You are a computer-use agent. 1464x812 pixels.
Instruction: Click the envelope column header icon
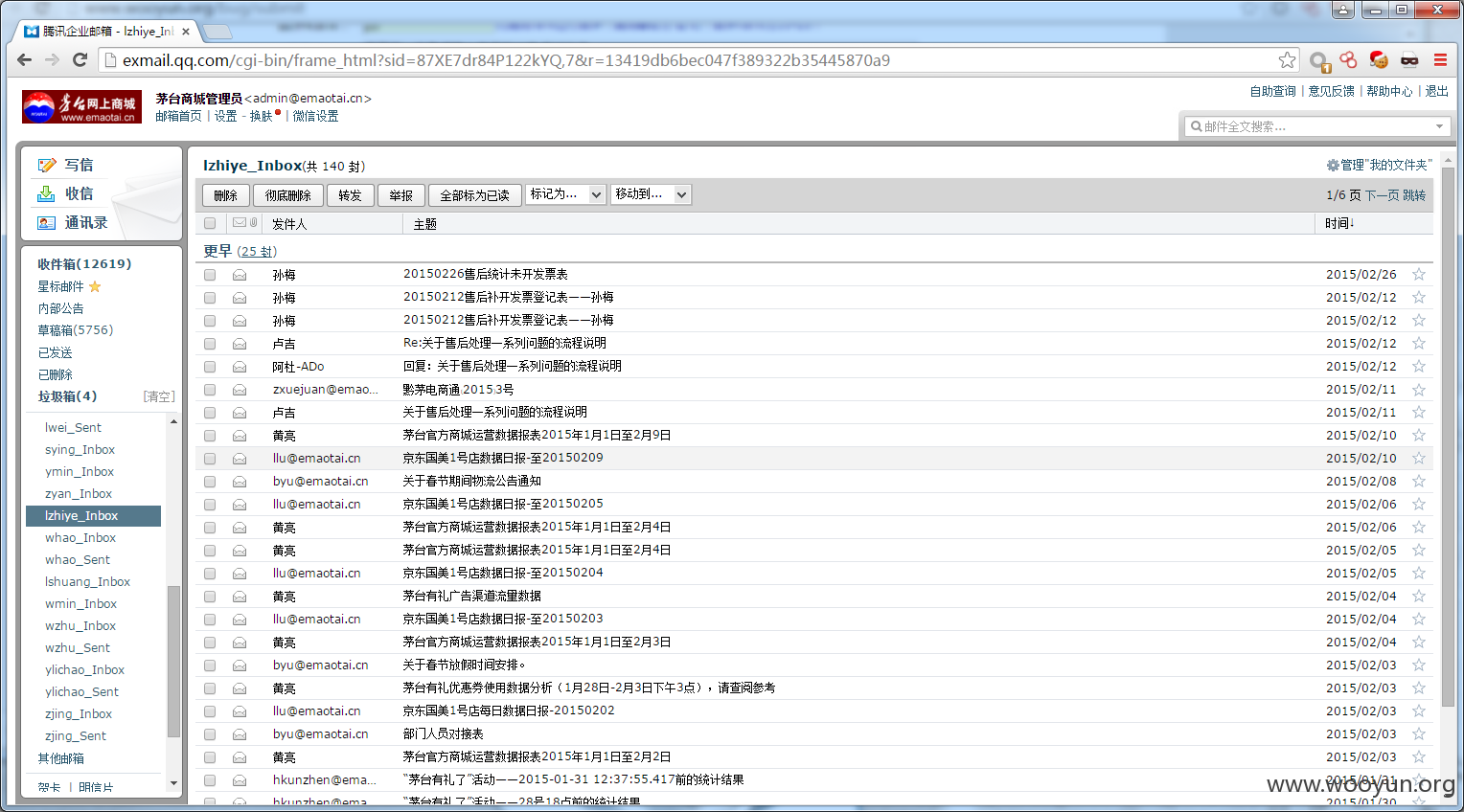click(x=240, y=222)
